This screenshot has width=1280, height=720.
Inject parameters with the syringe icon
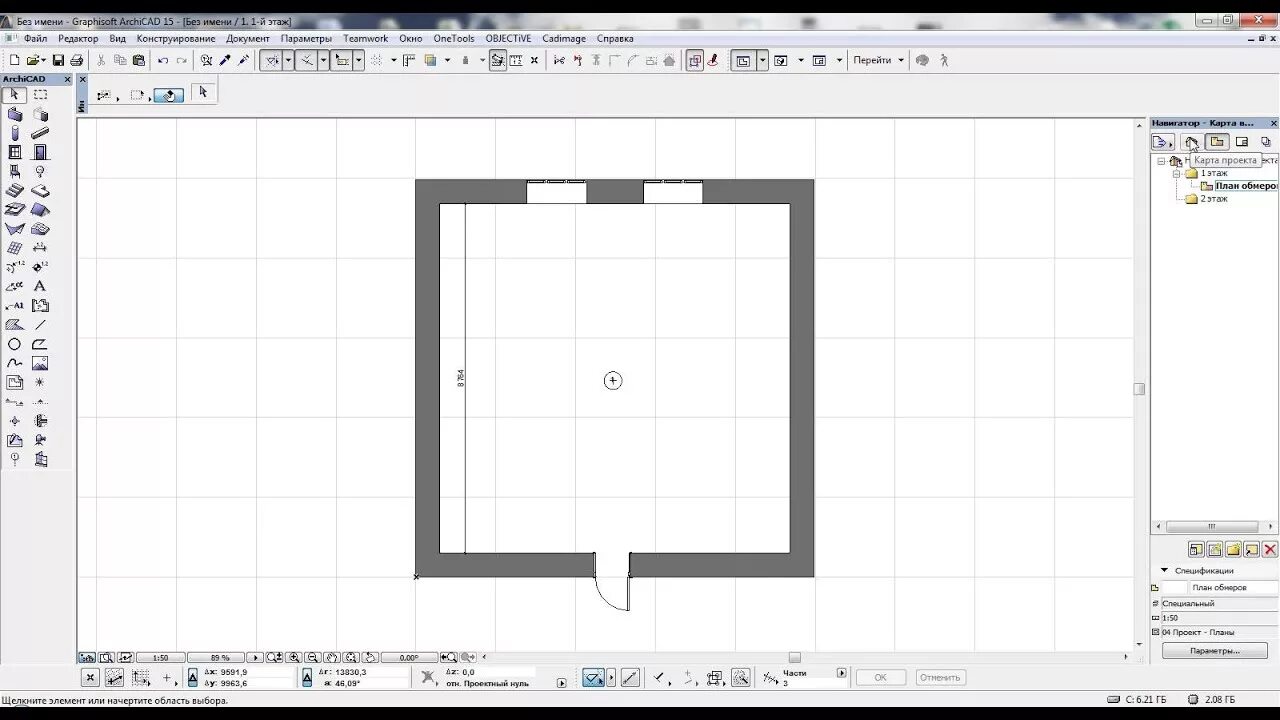coord(243,60)
